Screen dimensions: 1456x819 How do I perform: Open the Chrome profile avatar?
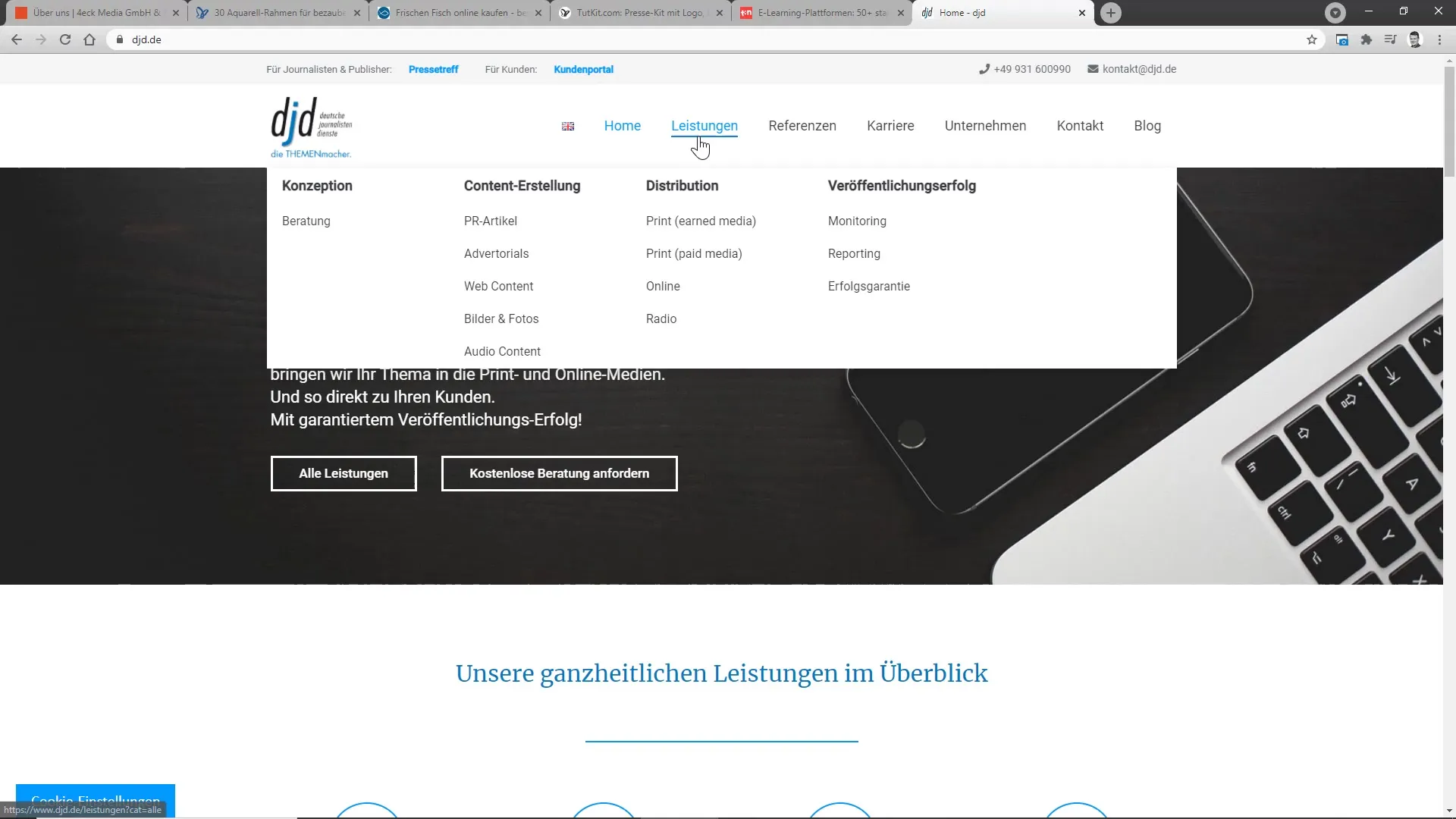[1415, 39]
